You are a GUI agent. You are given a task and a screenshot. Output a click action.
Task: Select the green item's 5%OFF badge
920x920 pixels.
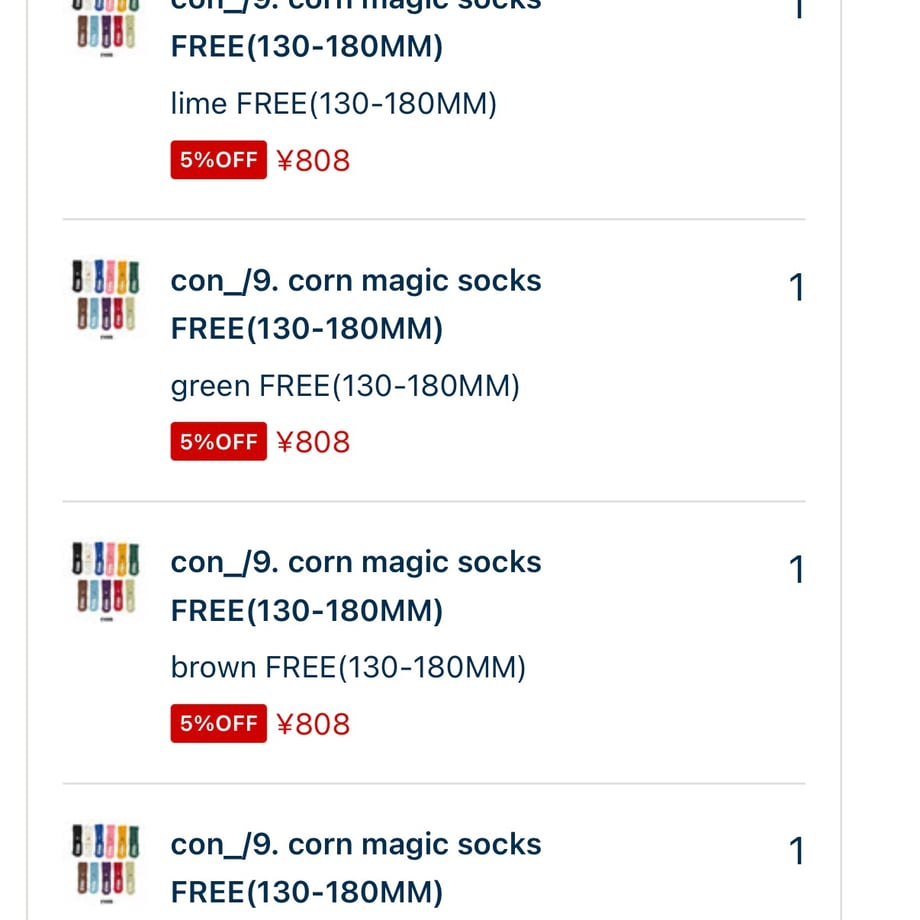(219, 441)
